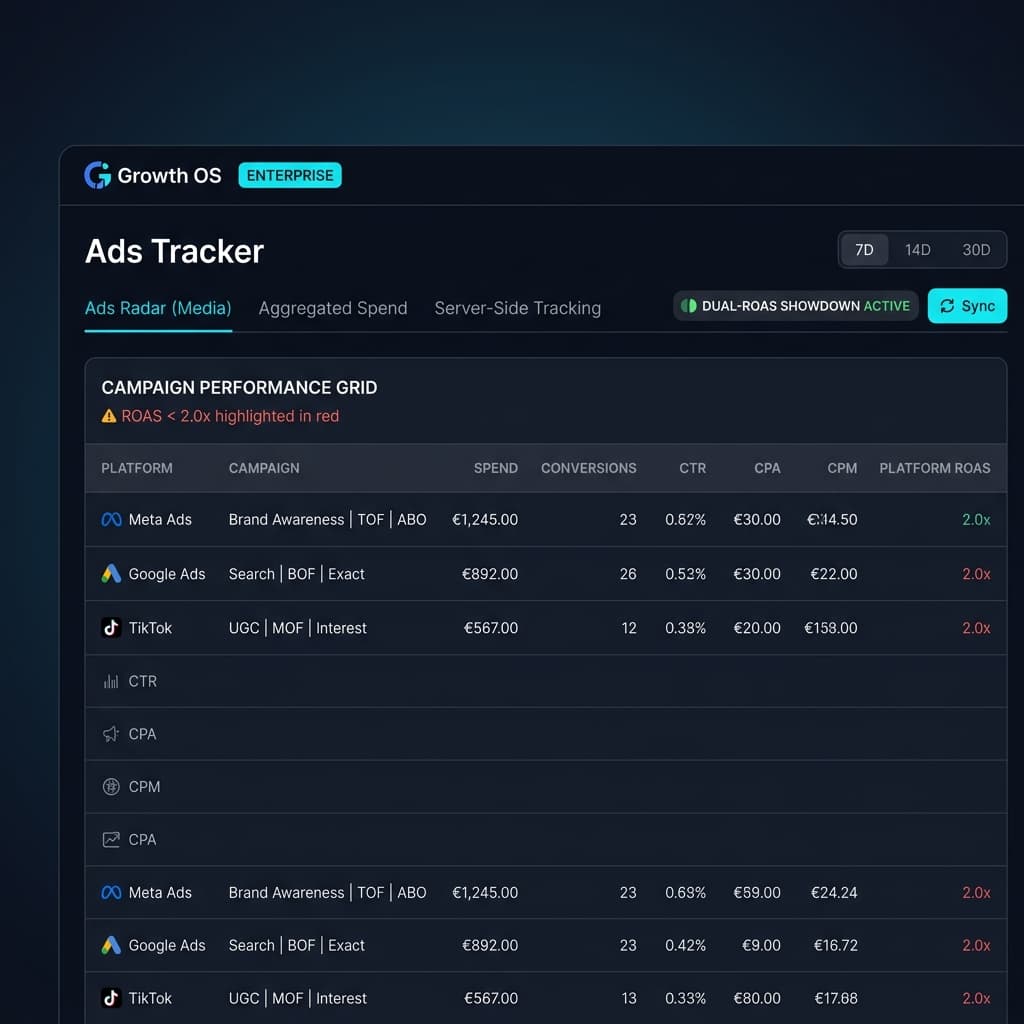Click the TikTok icon in the 12 conversions row
The image size is (1024, 1024).
click(111, 628)
